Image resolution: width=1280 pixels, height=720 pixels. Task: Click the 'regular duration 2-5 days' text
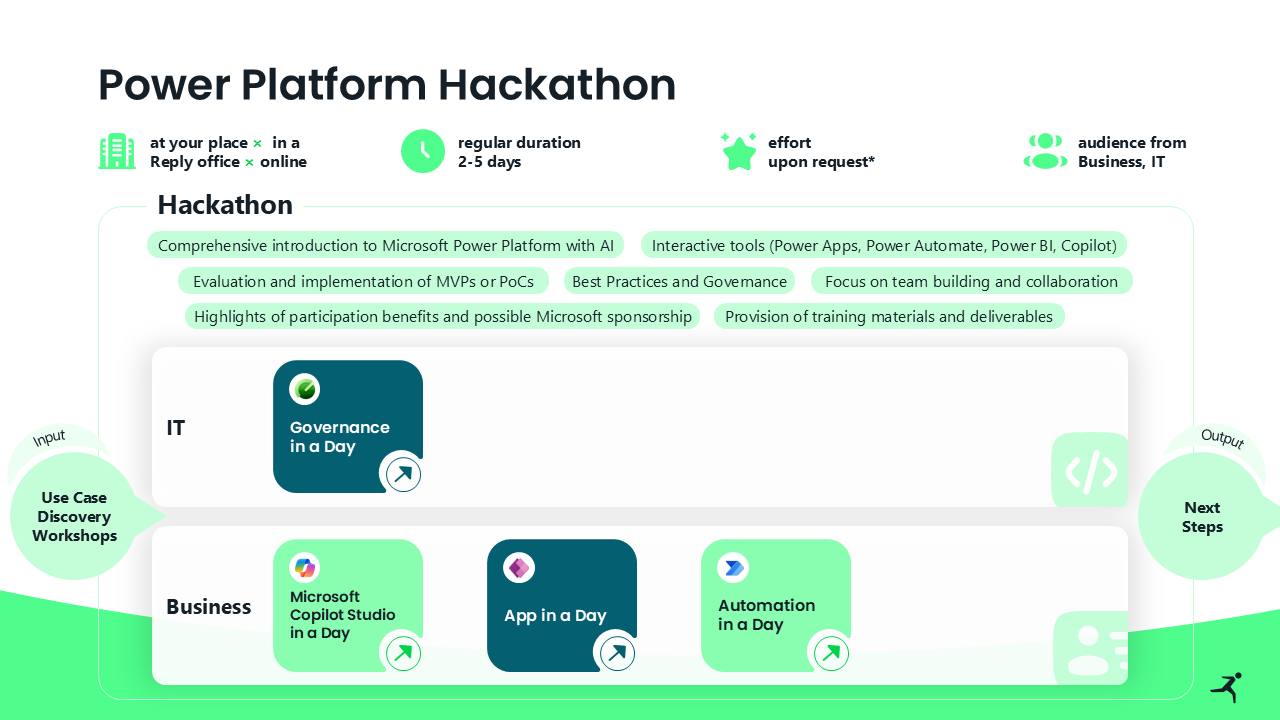pyautogui.click(x=519, y=152)
